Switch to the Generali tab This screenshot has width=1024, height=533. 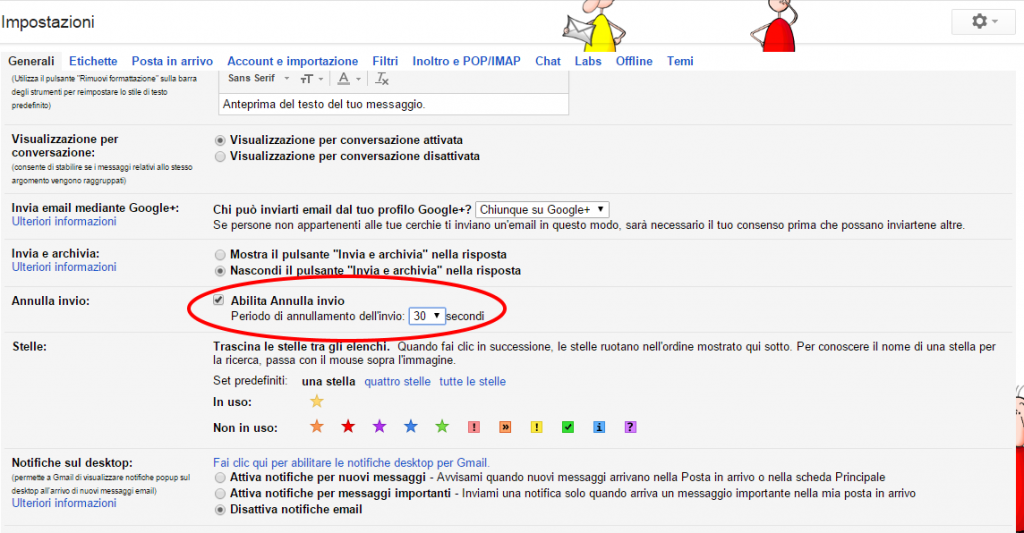[31, 61]
